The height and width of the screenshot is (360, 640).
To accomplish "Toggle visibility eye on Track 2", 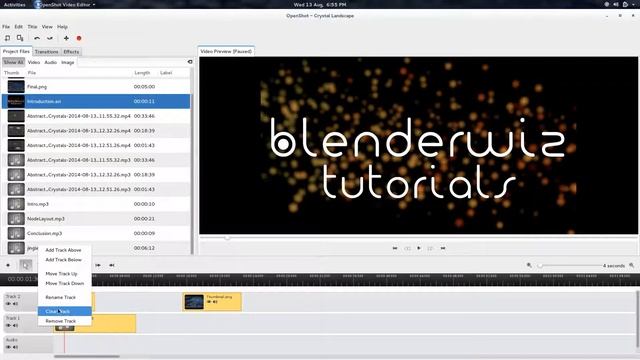I will pyautogui.click(x=8, y=304).
